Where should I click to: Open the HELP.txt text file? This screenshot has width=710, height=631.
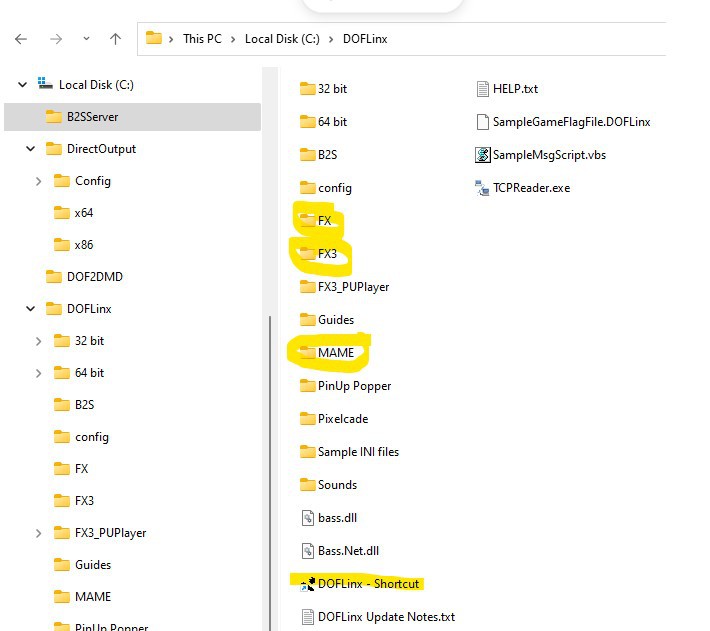click(484, 88)
